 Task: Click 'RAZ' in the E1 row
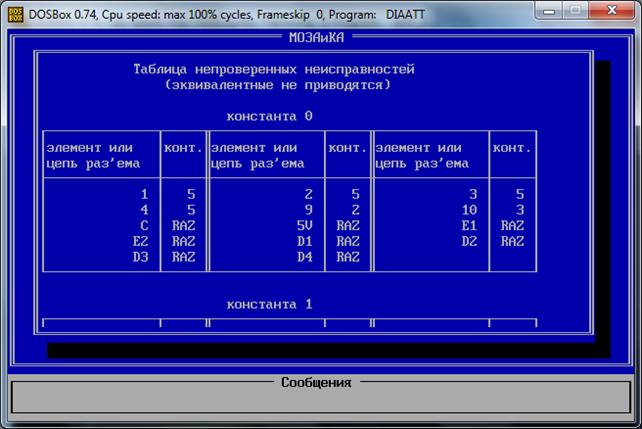click(512, 226)
